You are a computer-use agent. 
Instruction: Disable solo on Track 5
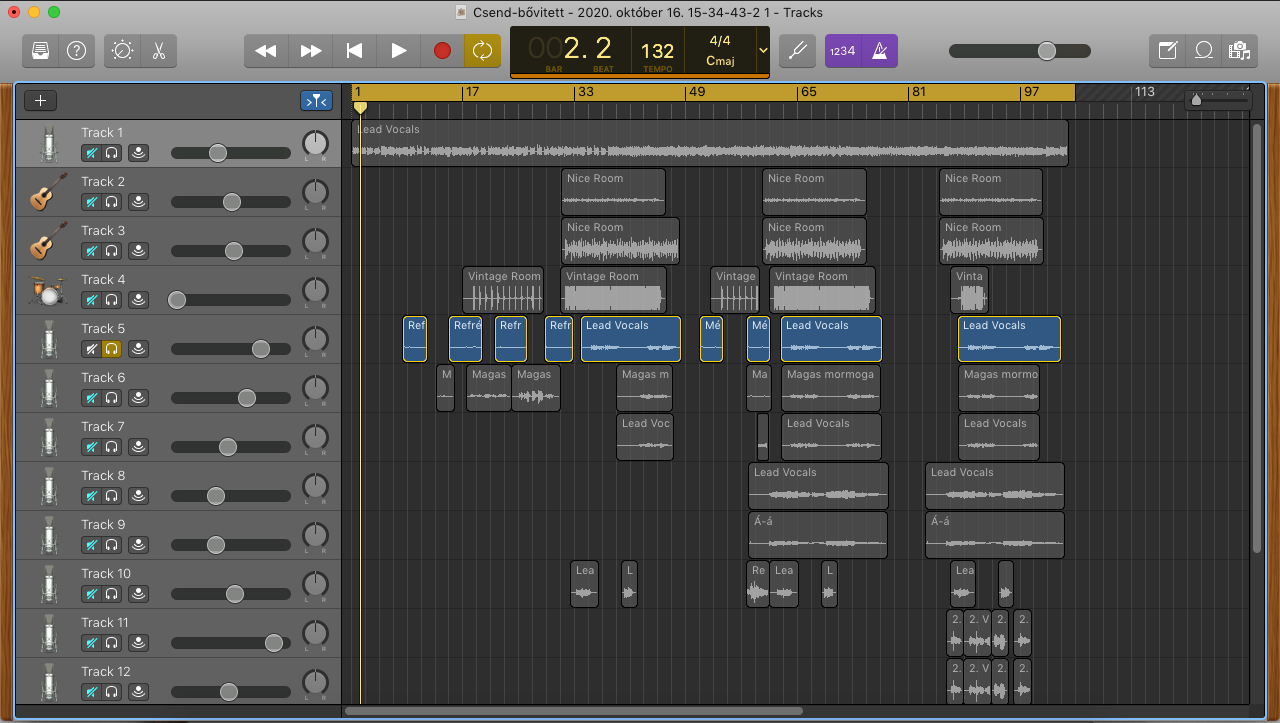112,349
